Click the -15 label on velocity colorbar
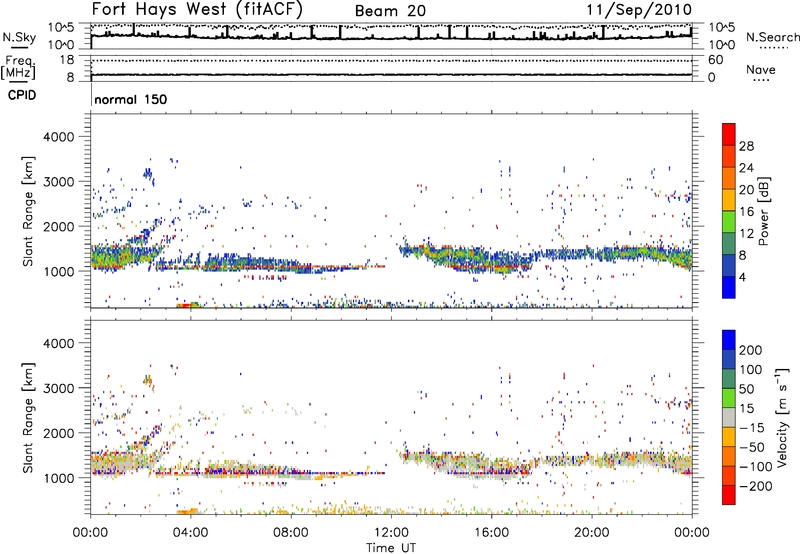Screen dimensions: 800x554 tap(752, 427)
